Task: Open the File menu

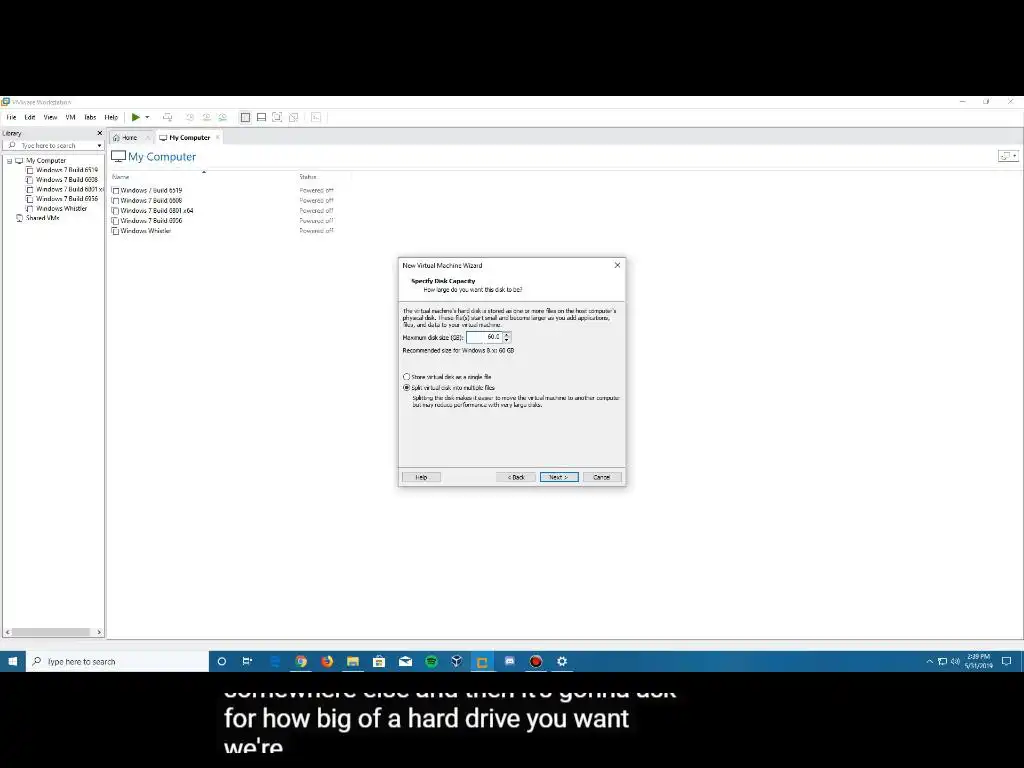Action: pos(11,118)
